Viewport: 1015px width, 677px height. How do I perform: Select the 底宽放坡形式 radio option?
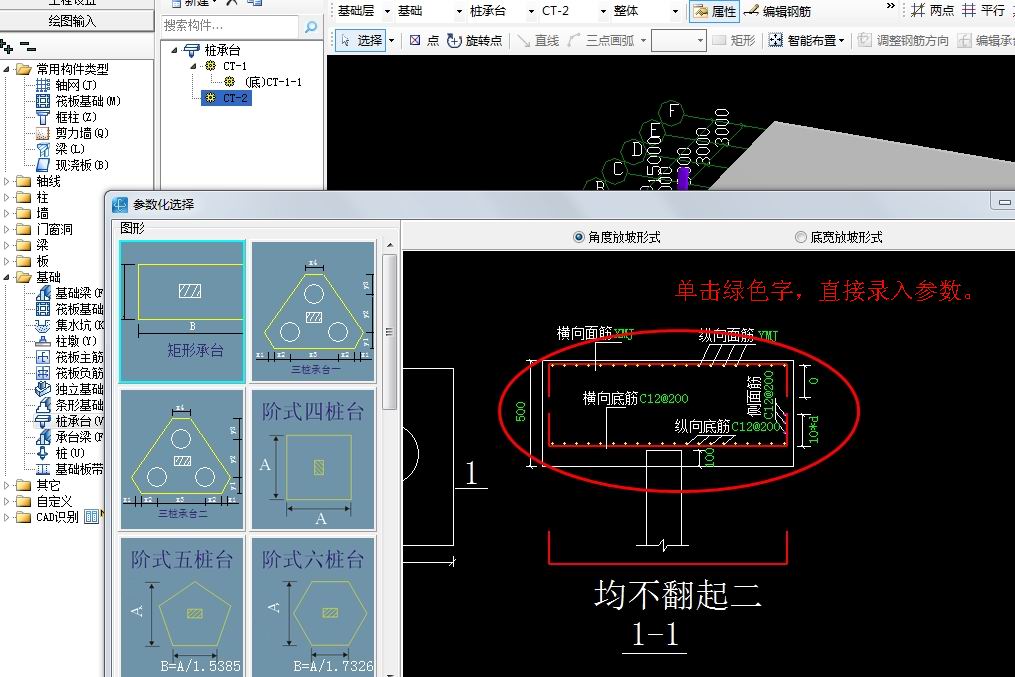[800, 237]
